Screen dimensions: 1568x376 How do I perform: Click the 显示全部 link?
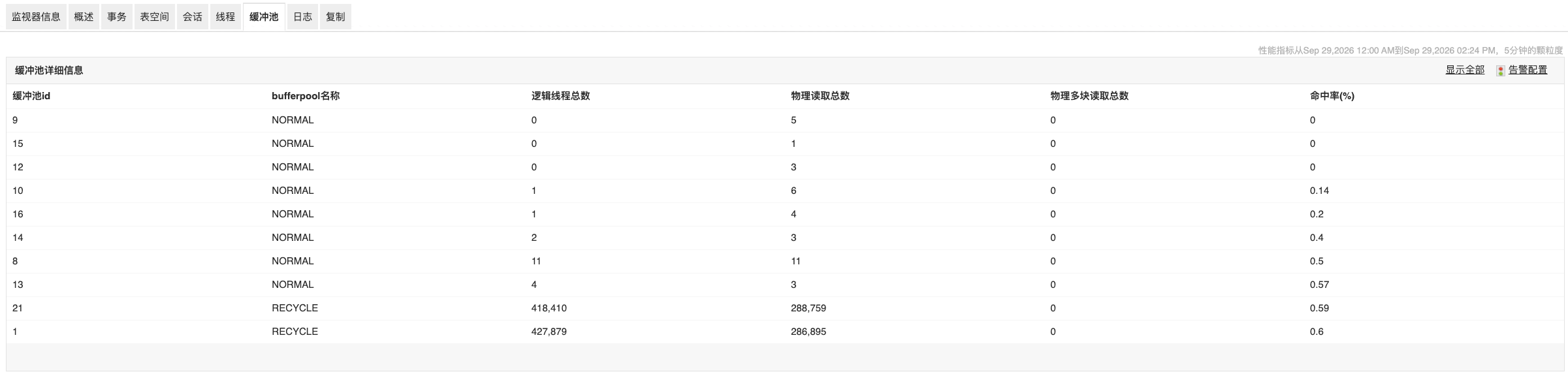[1465, 70]
